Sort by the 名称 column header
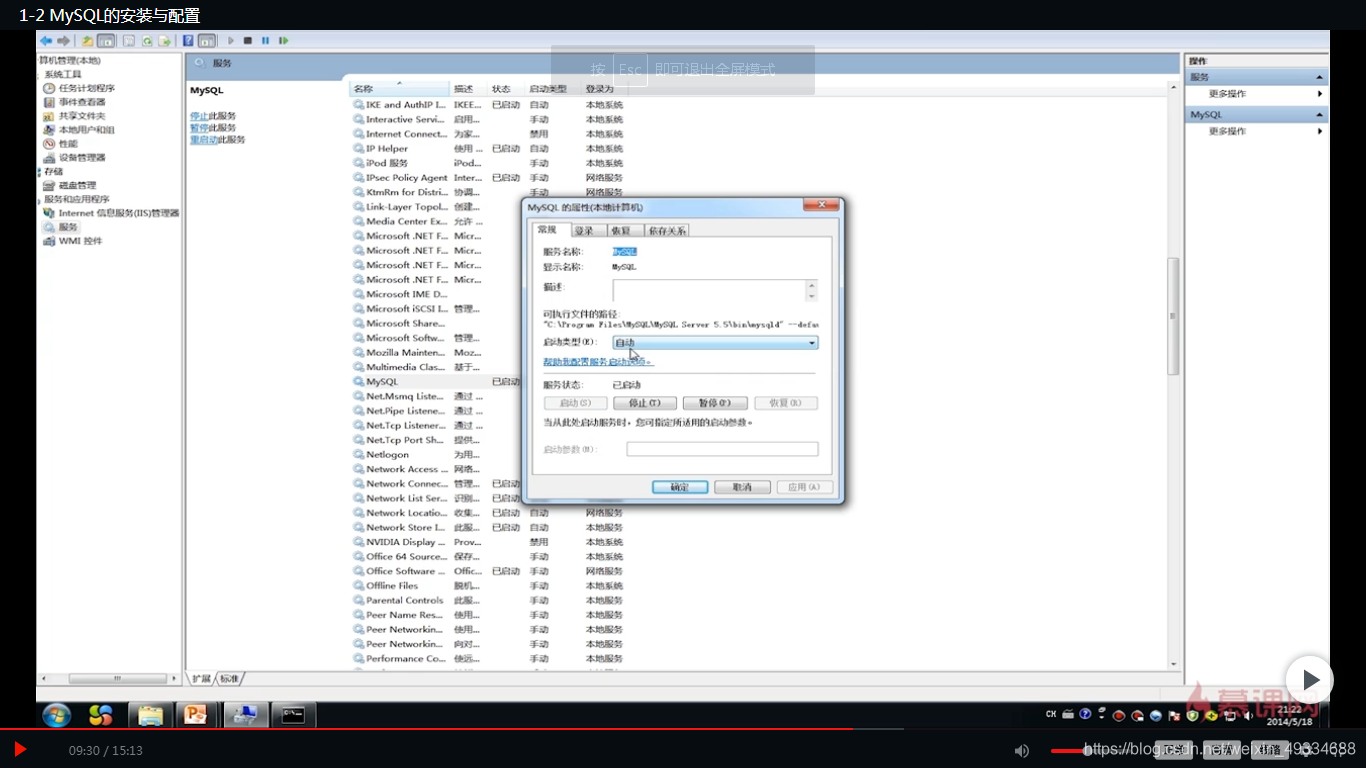1366x768 pixels. pyautogui.click(x=400, y=89)
